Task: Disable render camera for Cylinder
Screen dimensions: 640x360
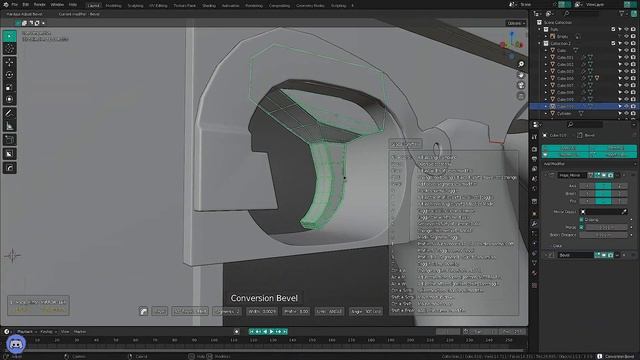Action: [x=633, y=113]
